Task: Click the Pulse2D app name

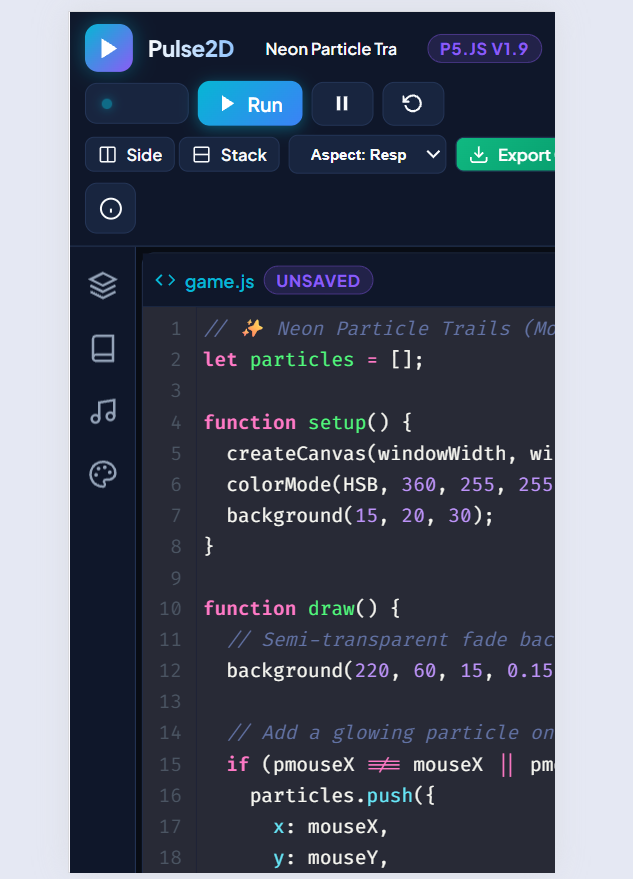Action: [191, 49]
